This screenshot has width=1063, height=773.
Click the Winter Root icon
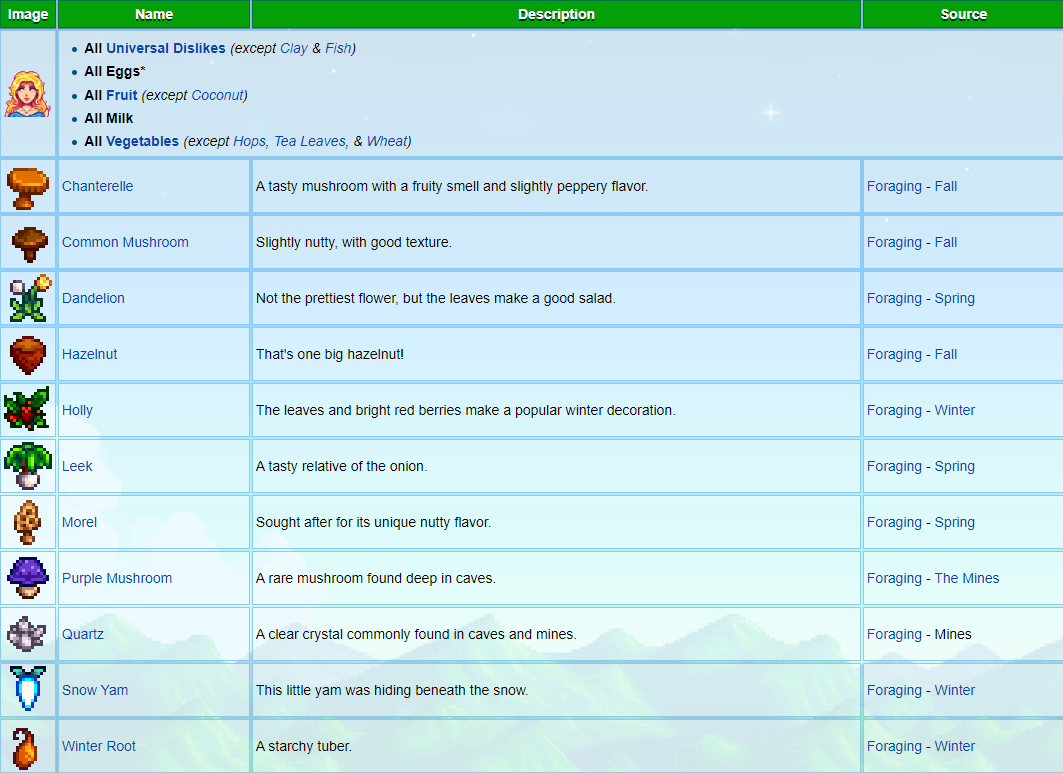tap(24, 749)
